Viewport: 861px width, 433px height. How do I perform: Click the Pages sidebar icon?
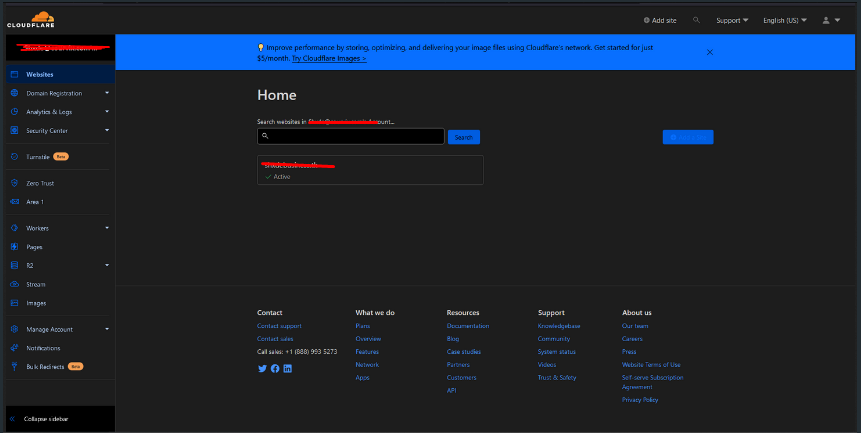(x=15, y=247)
